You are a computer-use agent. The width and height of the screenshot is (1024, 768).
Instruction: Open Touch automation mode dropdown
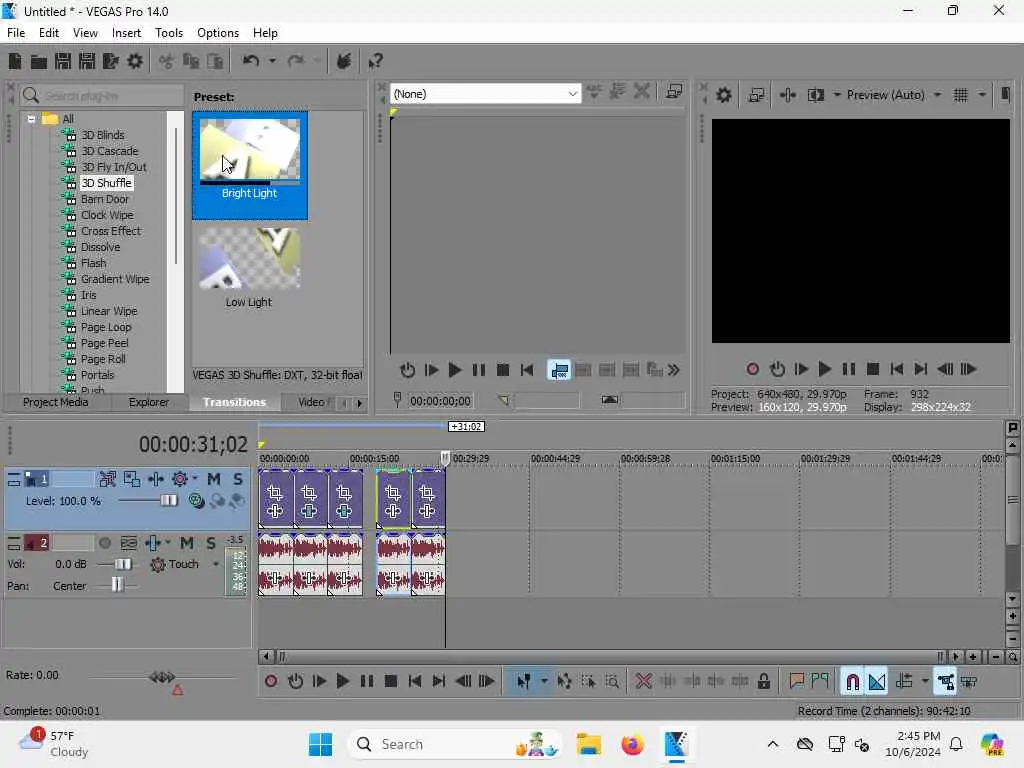pyautogui.click(x=216, y=564)
